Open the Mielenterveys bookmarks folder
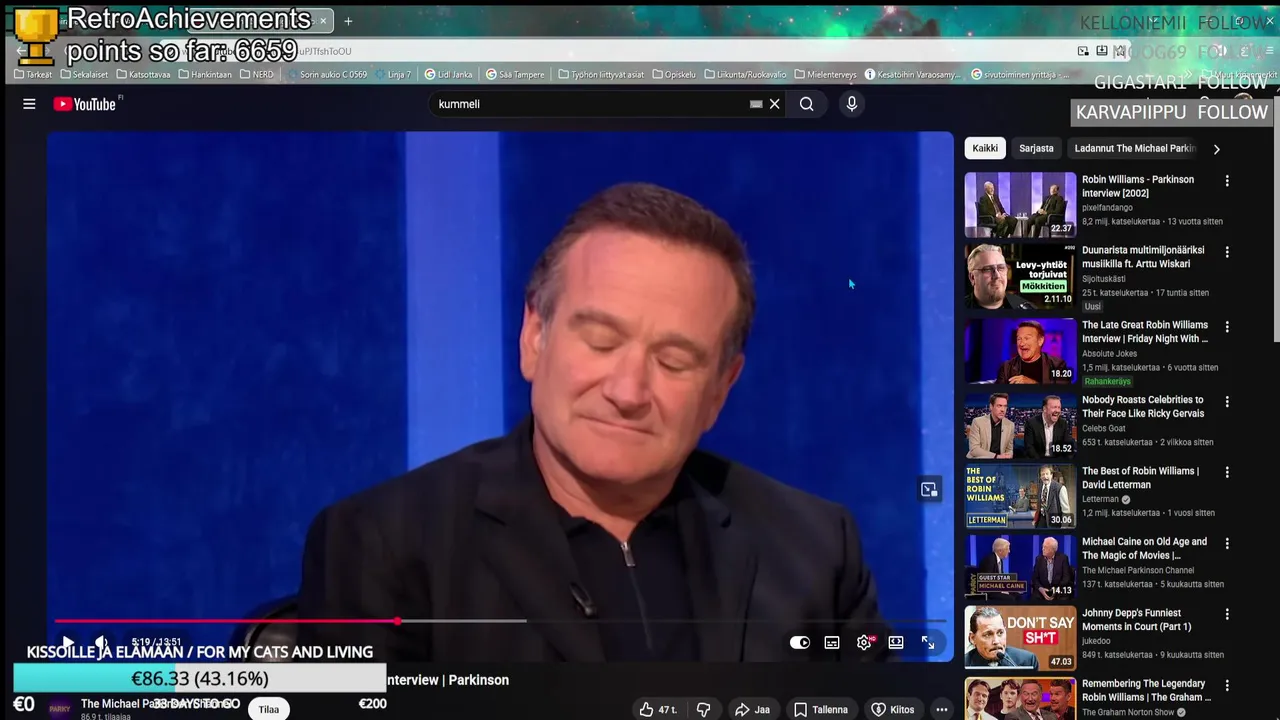The height and width of the screenshot is (720, 1280). point(825,74)
